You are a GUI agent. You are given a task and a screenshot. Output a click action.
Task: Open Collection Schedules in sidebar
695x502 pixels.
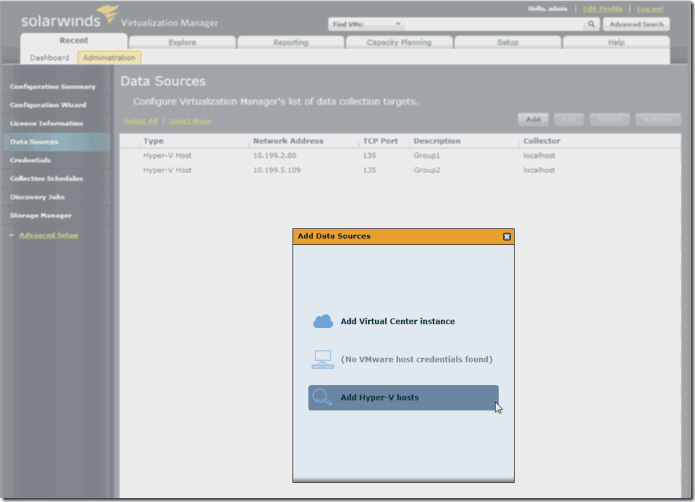click(47, 179)
